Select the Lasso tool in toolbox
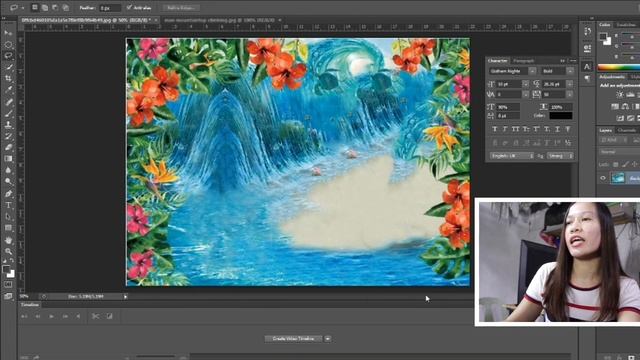 point(8,56)
